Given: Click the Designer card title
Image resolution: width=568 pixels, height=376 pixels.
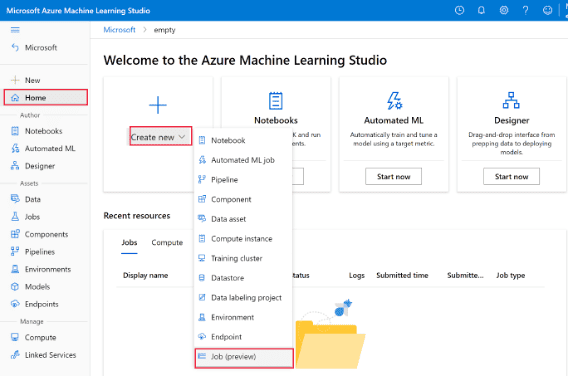Looking at the screenshot, I should pos(511,120).
